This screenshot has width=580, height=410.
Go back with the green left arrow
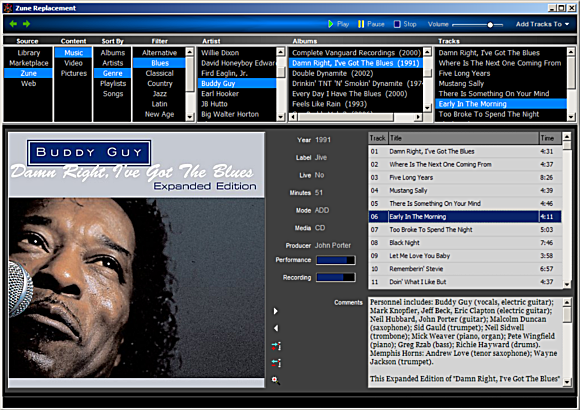[13, 24]
